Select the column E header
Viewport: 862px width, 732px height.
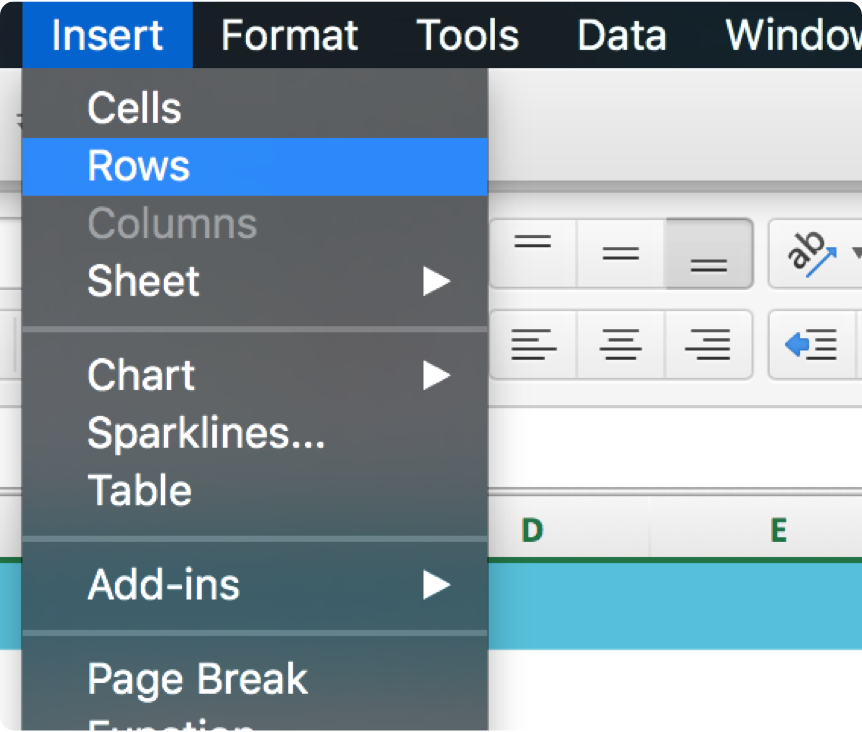point(778,529)
